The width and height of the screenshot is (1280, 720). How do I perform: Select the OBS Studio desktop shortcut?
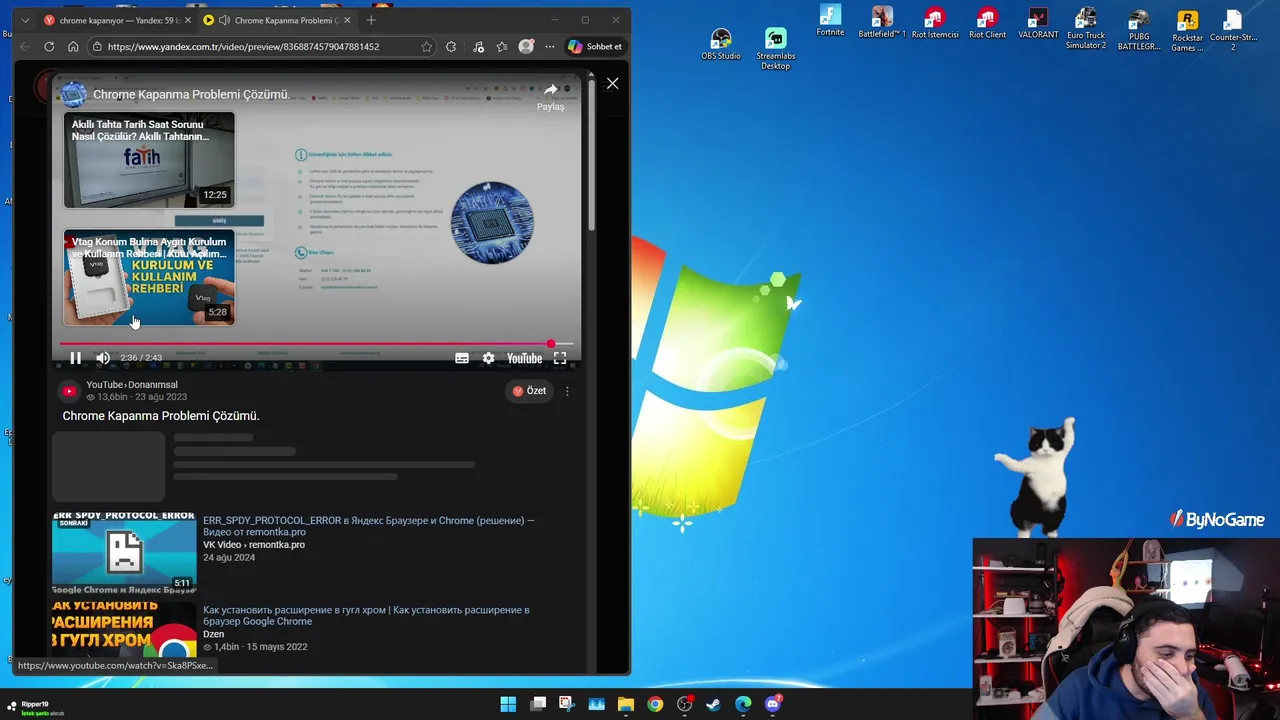tap(721, 44)
